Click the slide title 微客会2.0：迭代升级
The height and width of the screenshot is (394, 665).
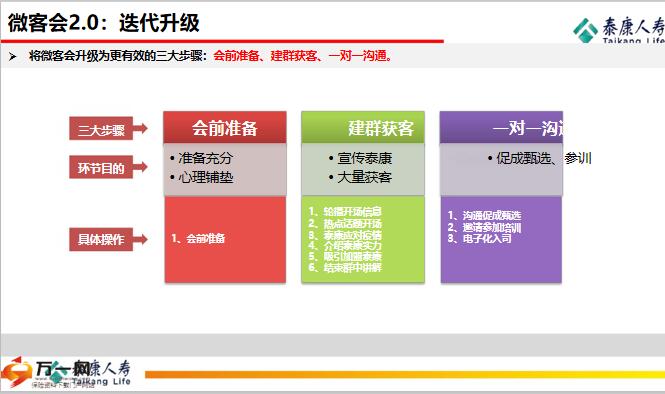[103, 23]
